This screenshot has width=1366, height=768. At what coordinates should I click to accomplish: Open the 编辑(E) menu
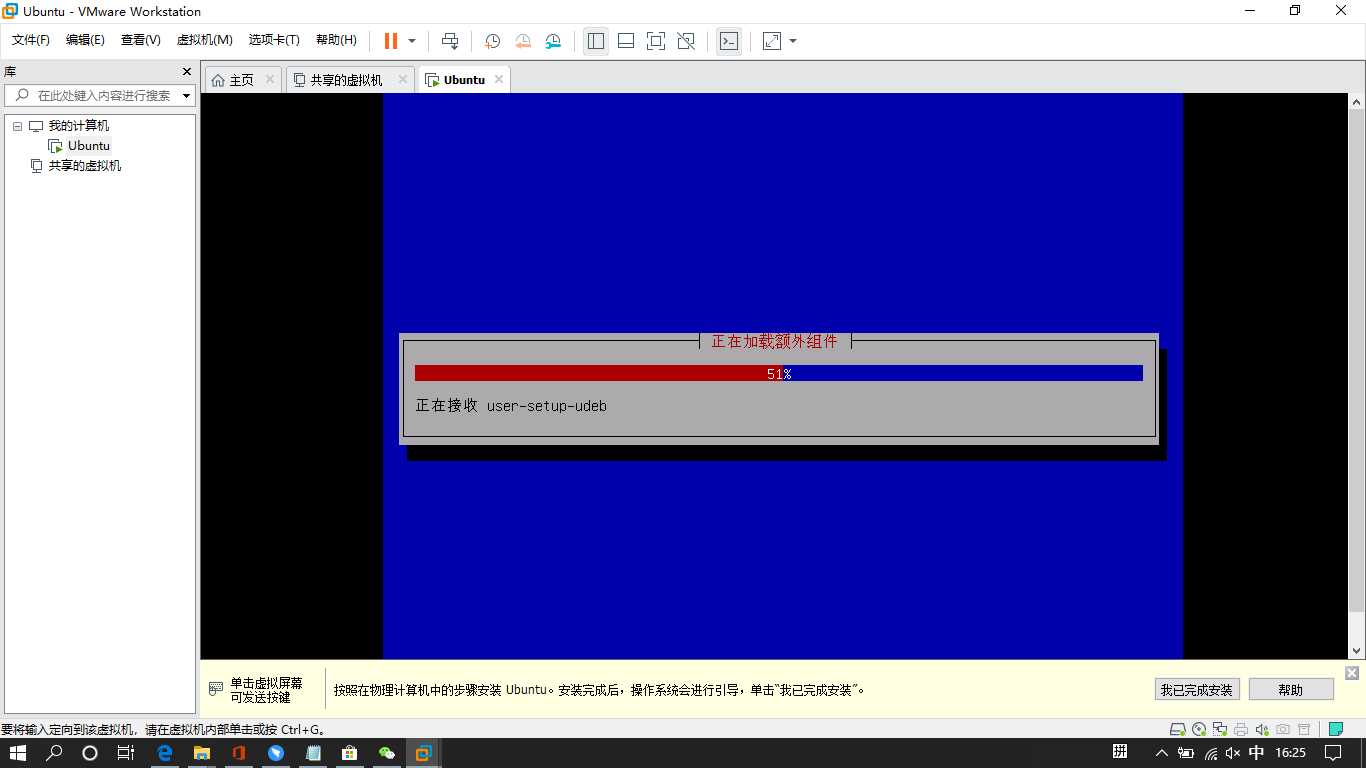click(x=85, y=40)
